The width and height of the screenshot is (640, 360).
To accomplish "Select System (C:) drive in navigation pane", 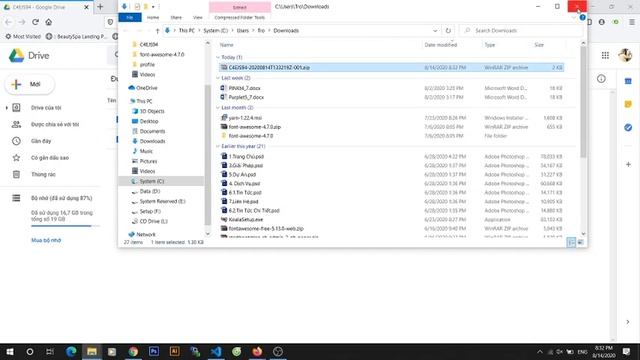I will (161, 181).
